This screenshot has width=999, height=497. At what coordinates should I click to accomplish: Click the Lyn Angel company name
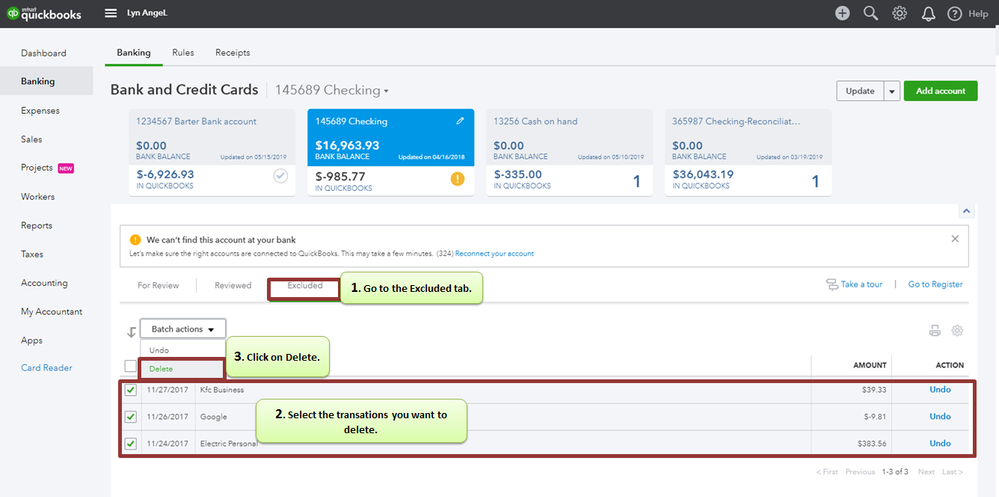(148, 13)
